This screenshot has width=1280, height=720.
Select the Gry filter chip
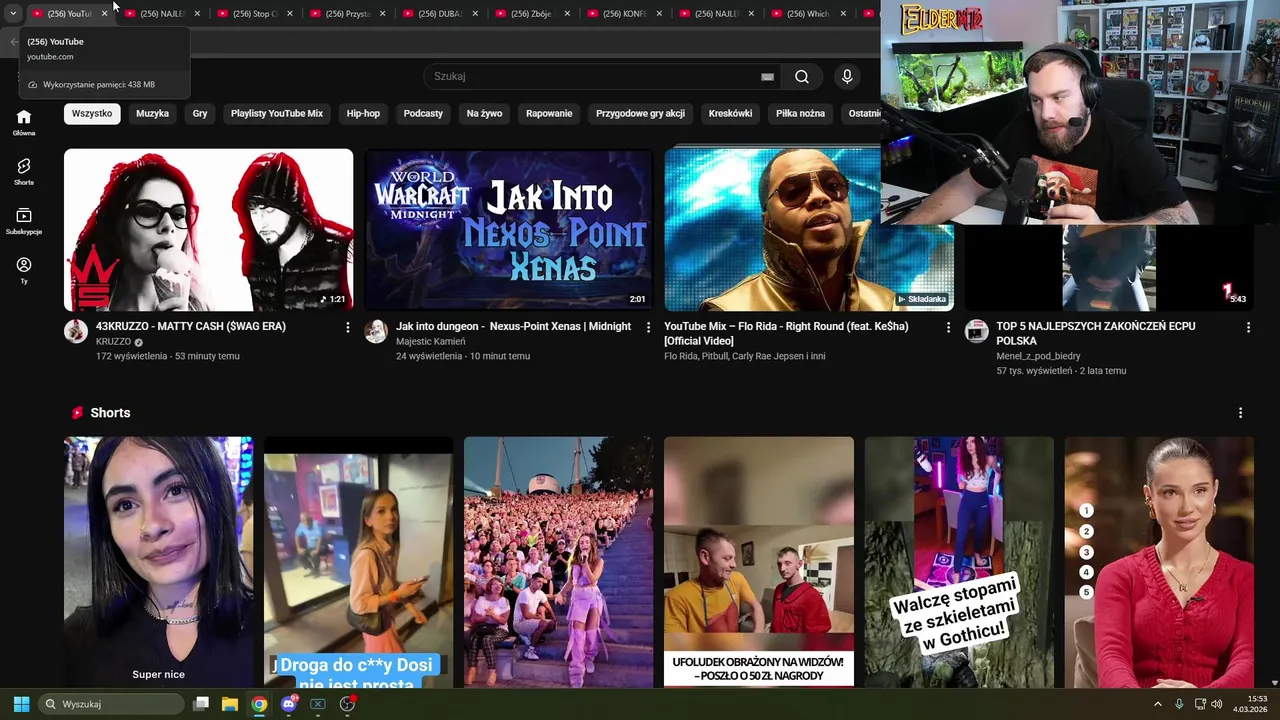pos(200,114)
